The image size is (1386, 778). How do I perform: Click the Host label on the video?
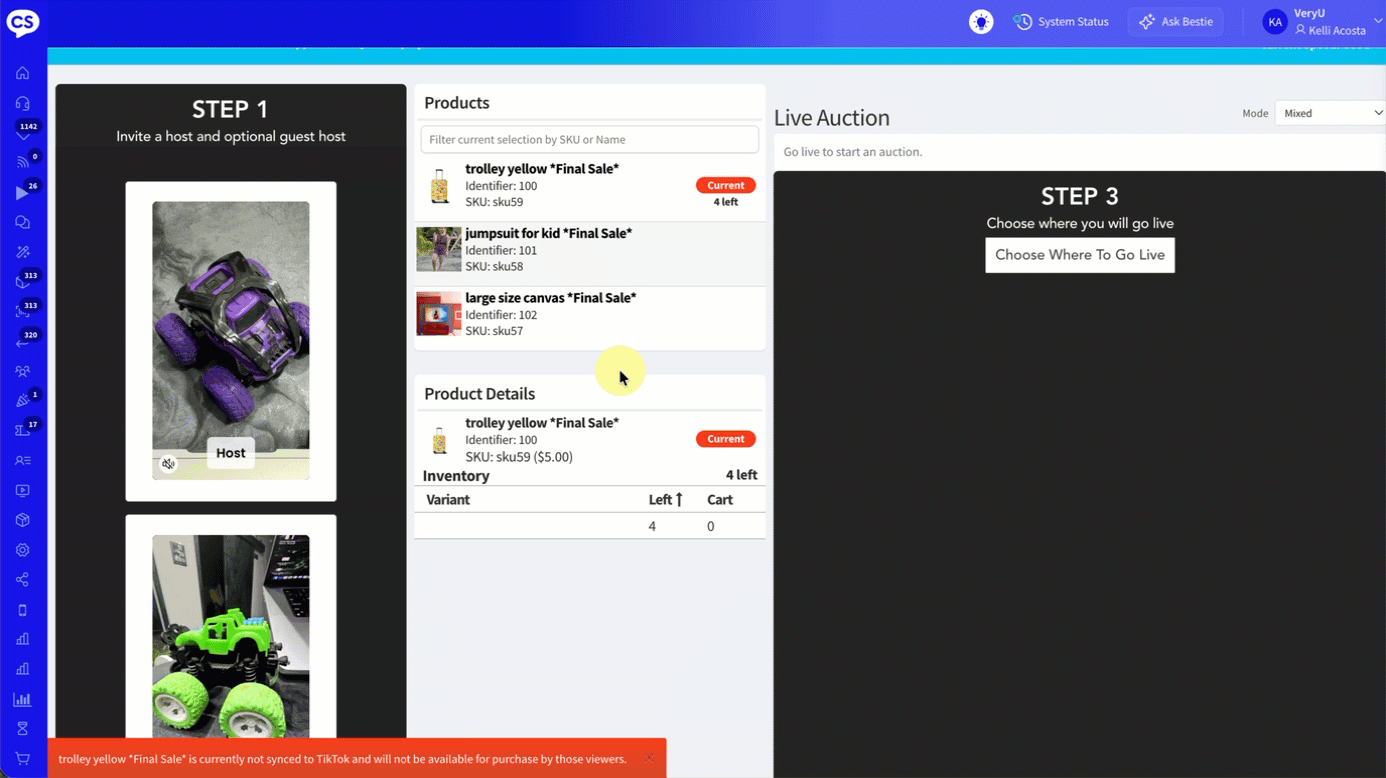tap(231, 453)
